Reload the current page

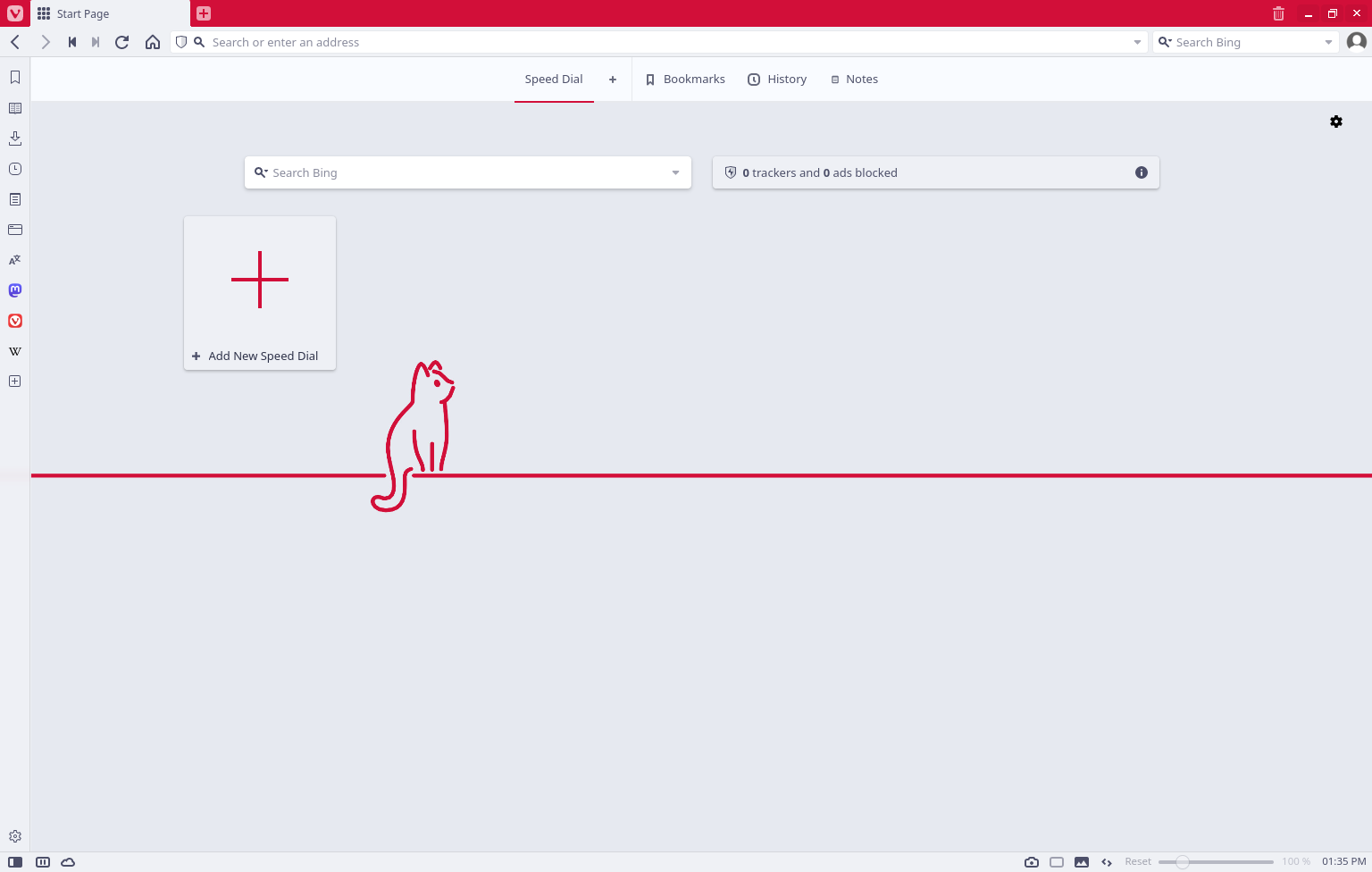[x=122, y=42]
